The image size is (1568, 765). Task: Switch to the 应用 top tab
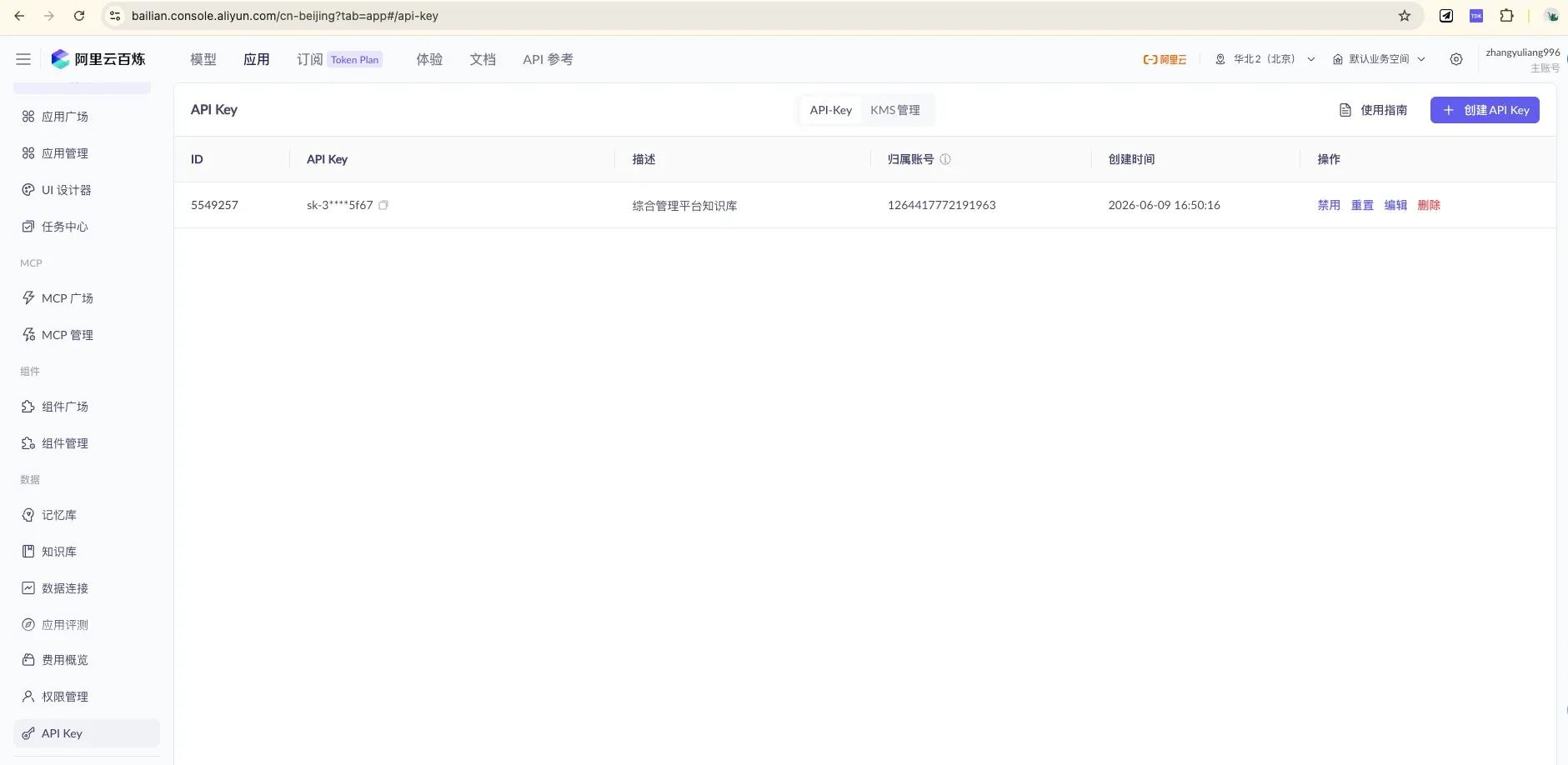(x=257, y=59)
